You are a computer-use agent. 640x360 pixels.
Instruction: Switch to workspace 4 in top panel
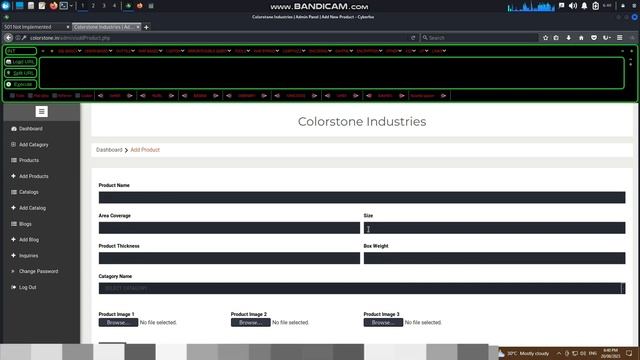(114, 6)
